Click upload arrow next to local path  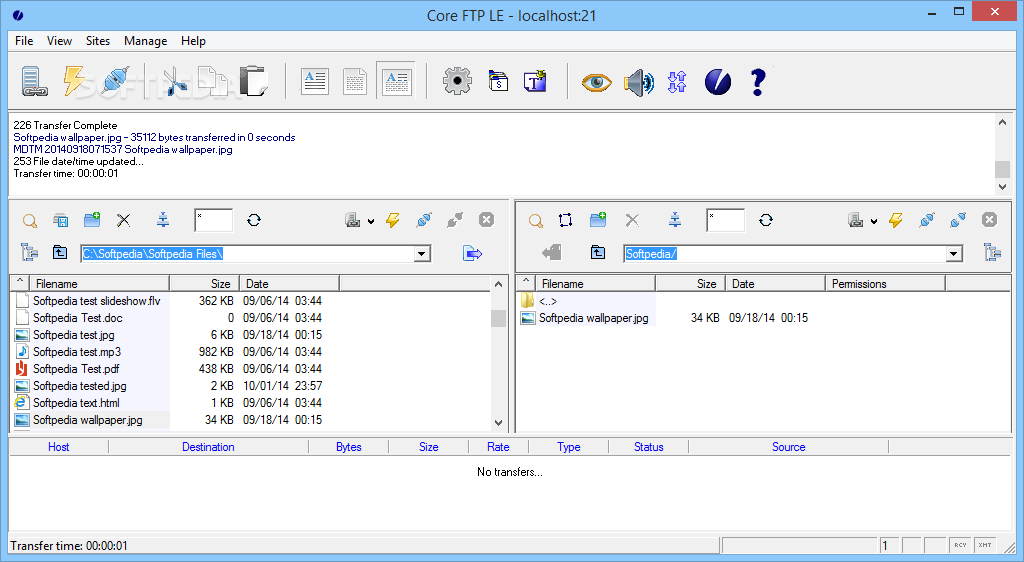coord(472,253)
